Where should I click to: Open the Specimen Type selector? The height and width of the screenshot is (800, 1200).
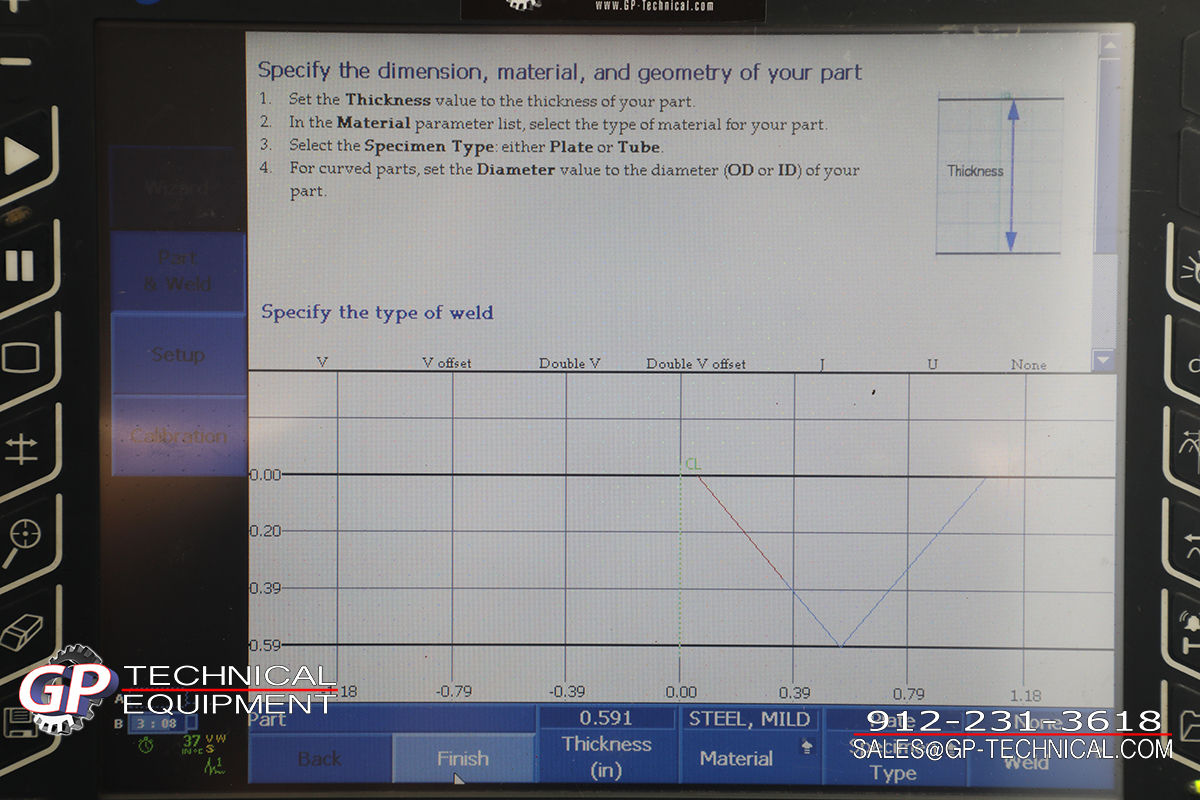click(893, 758)
